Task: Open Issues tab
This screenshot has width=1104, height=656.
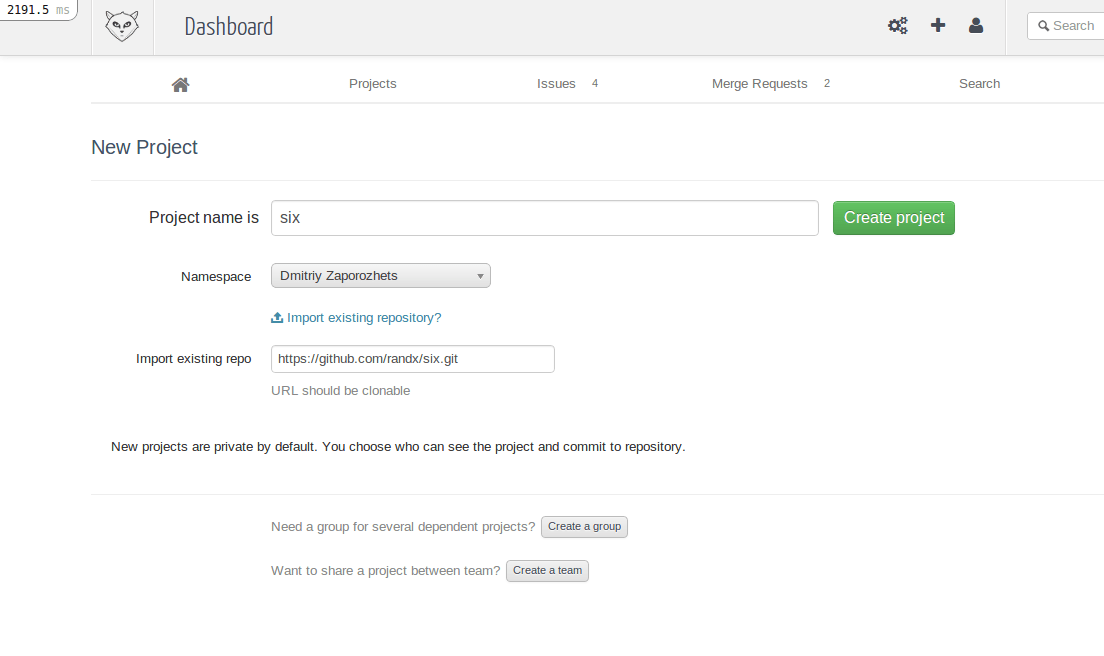Action: pyautogui.click(x=556, y=84)
